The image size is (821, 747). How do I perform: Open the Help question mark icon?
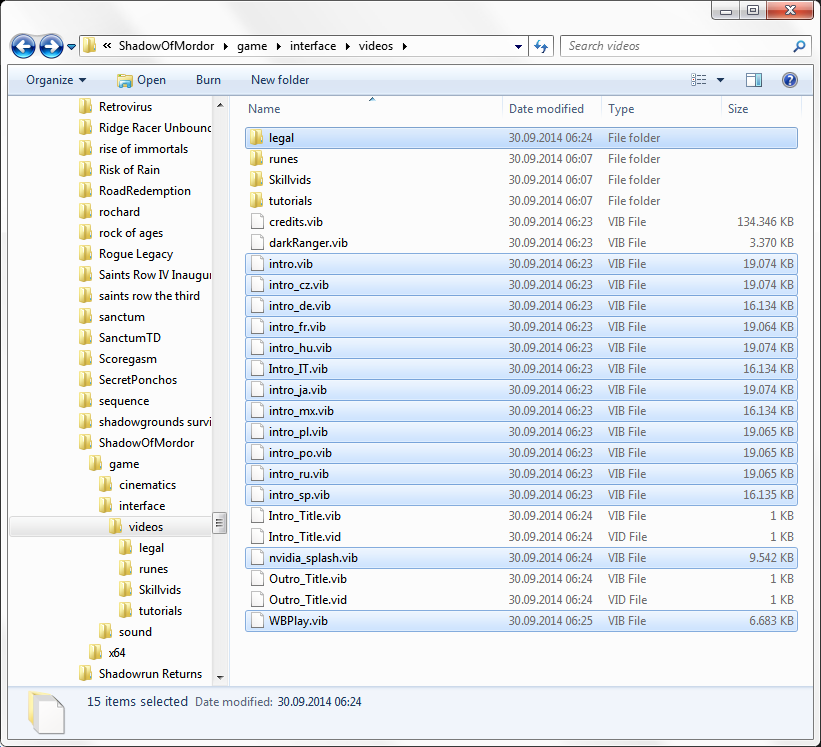[790, 80]
